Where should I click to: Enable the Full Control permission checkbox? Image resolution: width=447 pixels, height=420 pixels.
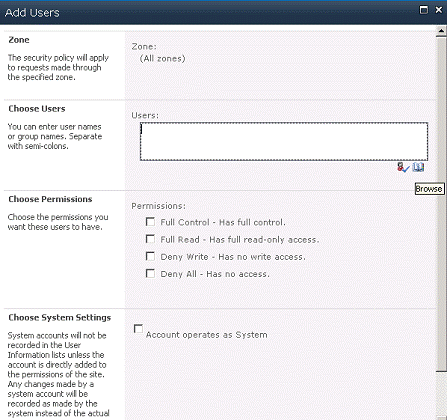point(150,222)
